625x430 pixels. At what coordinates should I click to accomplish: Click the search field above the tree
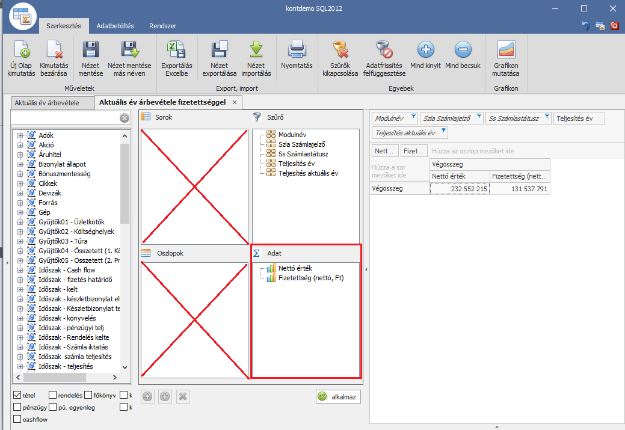point(65,118)
